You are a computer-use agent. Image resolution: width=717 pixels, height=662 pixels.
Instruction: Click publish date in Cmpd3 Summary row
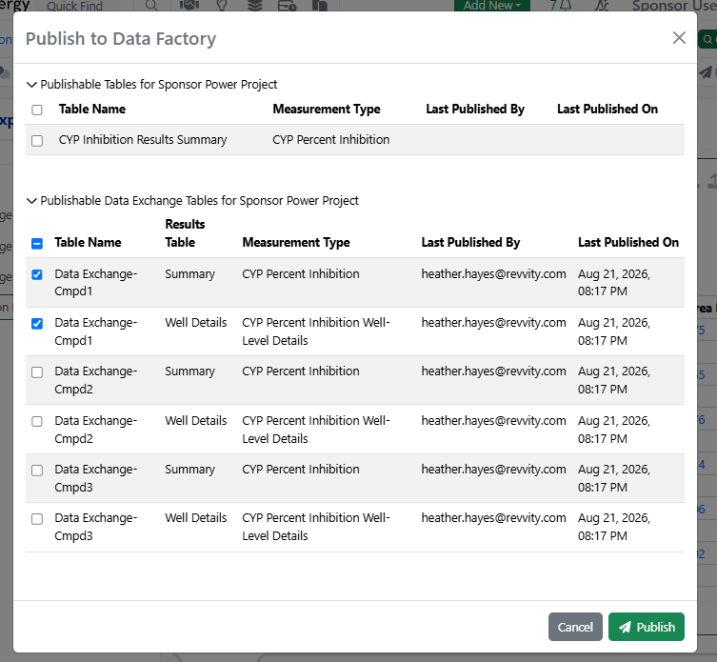click(614, 478)
